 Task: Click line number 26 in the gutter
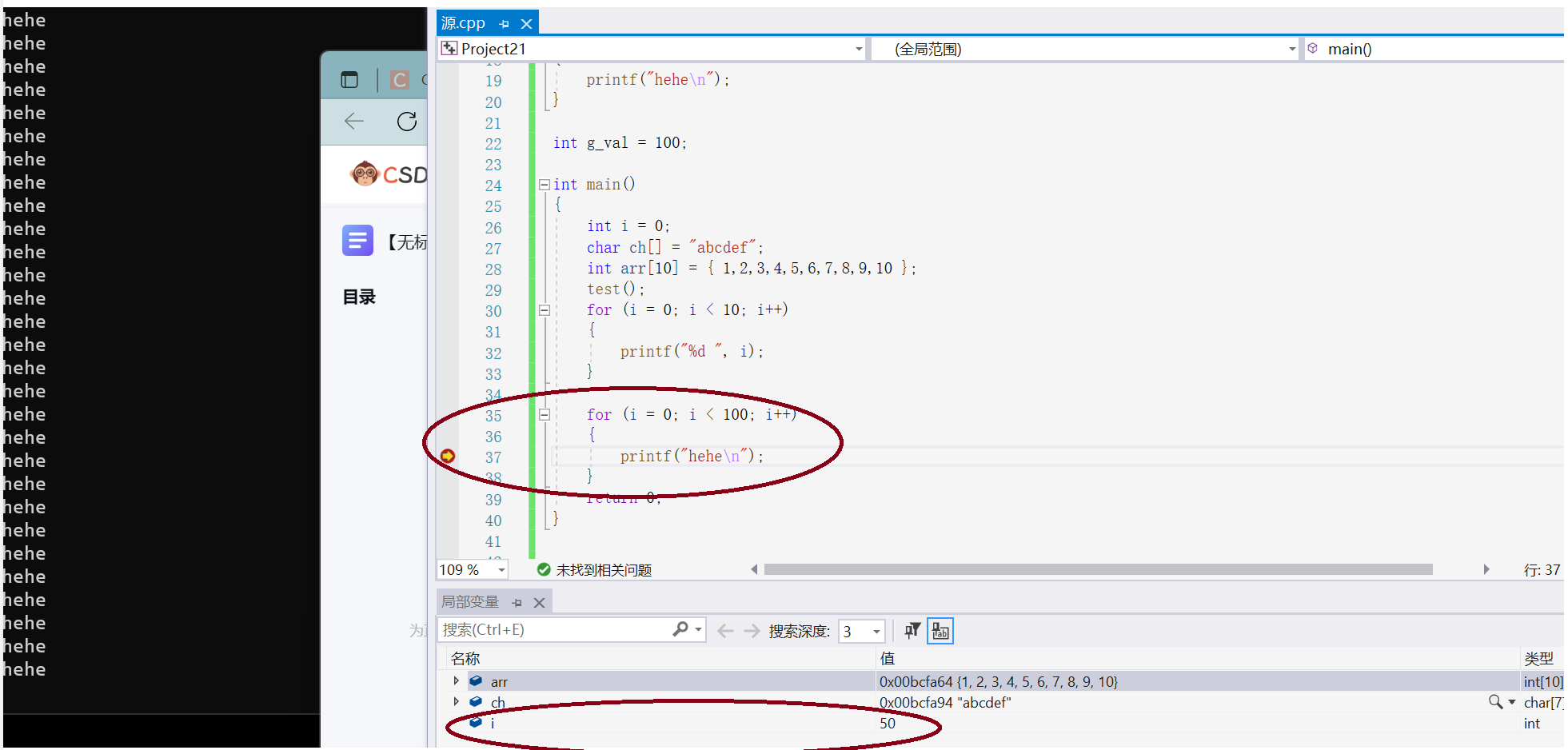tap(493, 228)
